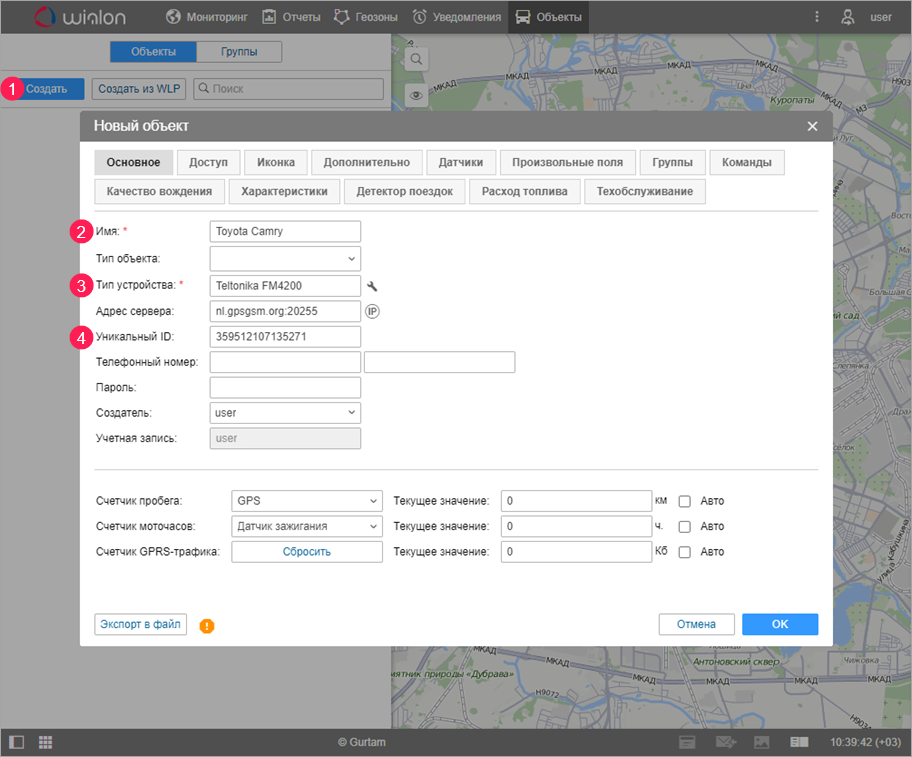The width and height of the screenshot is (912, 757).
Task: Switch to the Группы sub-tab in left panel
Action: point(239,52)
